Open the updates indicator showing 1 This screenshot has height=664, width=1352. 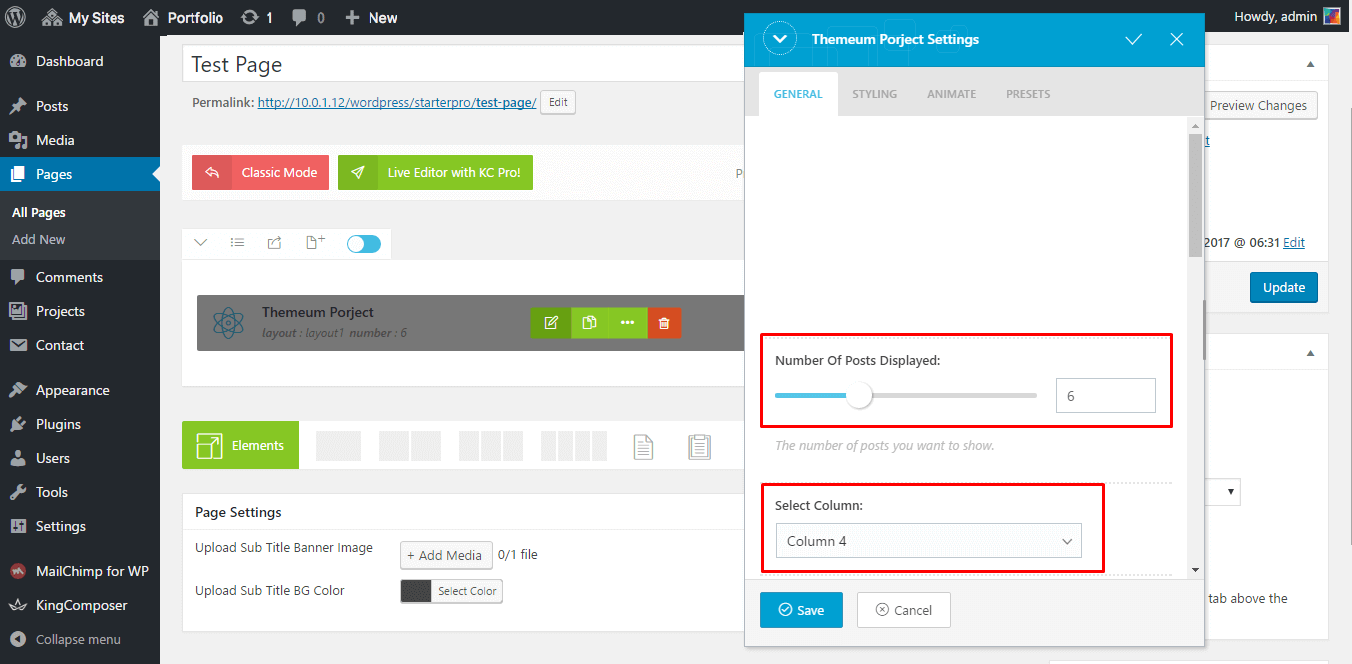(x=257, y=17)
